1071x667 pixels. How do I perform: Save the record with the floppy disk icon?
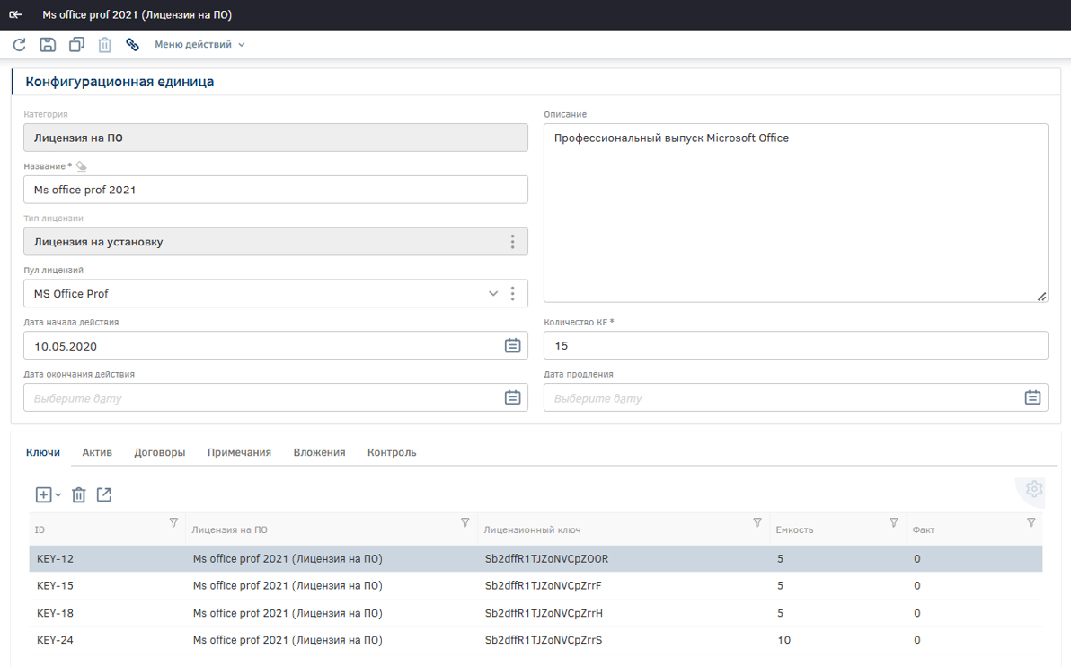pyautogui.click(x=47, y=44)
